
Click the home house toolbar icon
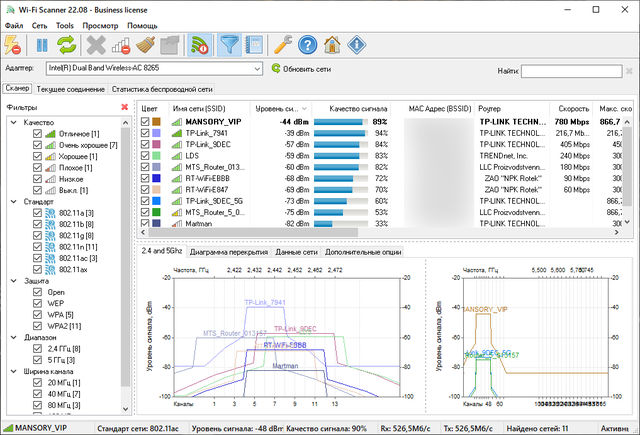click(332, 44)
